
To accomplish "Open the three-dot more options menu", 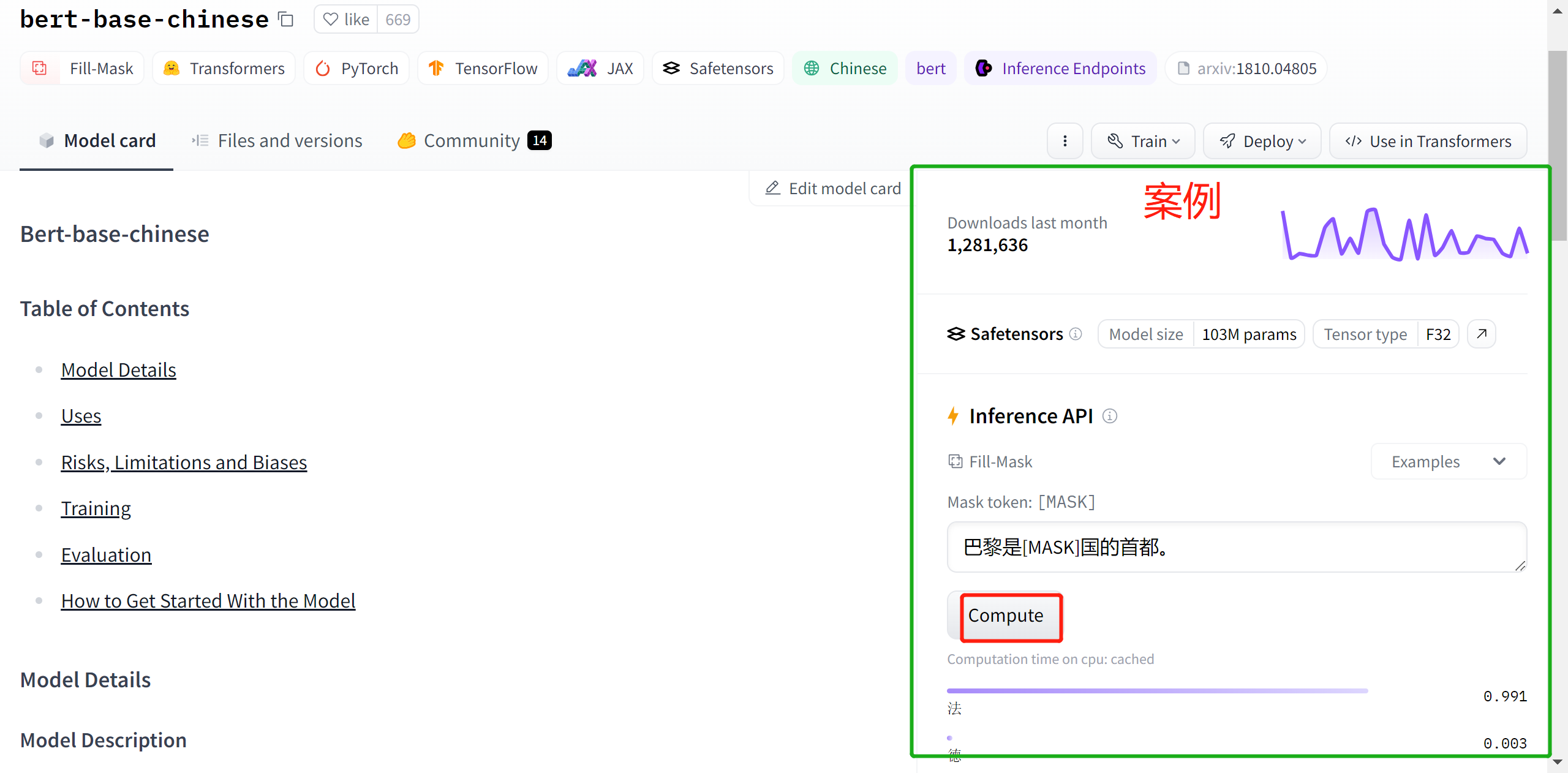I will pos(1065,141).
